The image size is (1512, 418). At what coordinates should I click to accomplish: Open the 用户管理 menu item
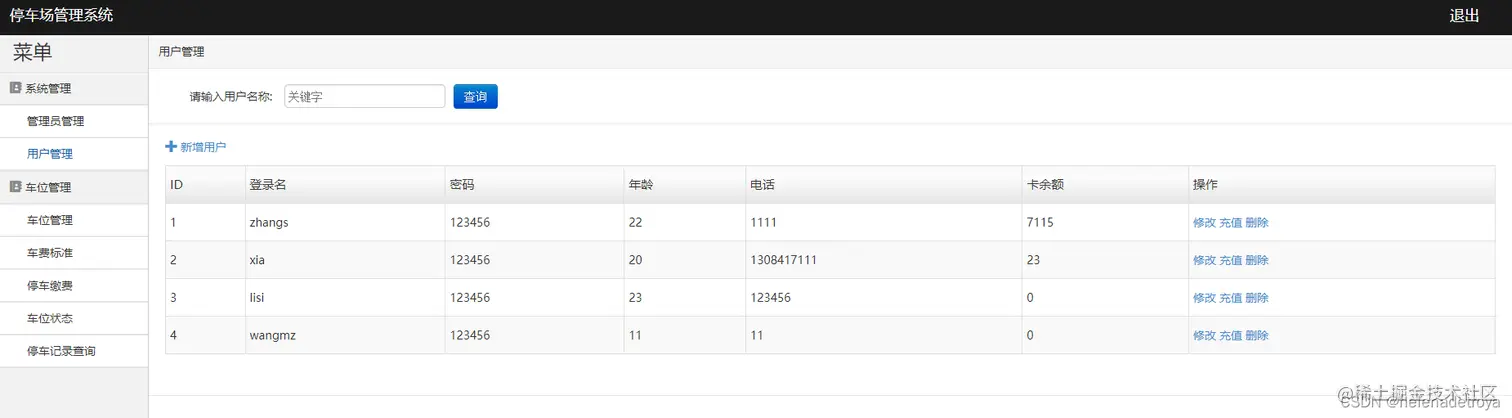click(74, 154)
